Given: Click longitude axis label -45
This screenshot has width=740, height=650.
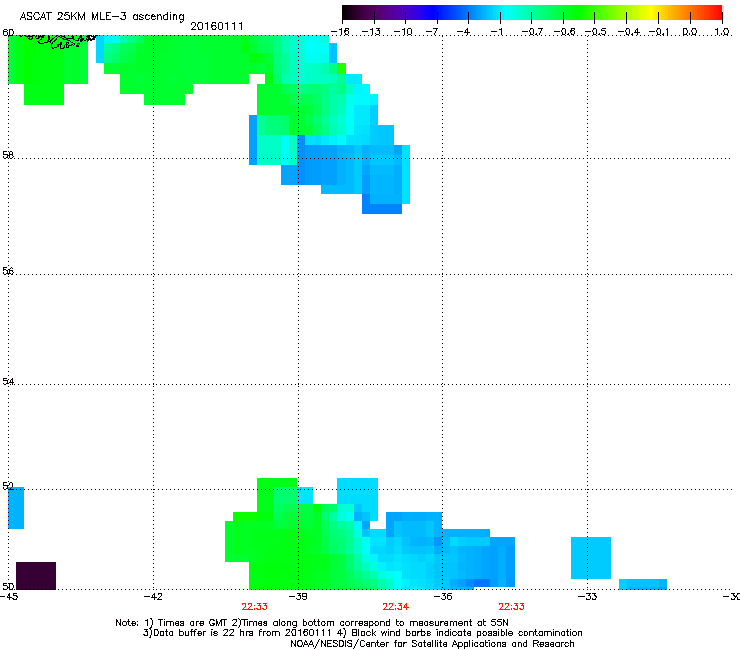Looking at the screenshot, I should 9,597.
